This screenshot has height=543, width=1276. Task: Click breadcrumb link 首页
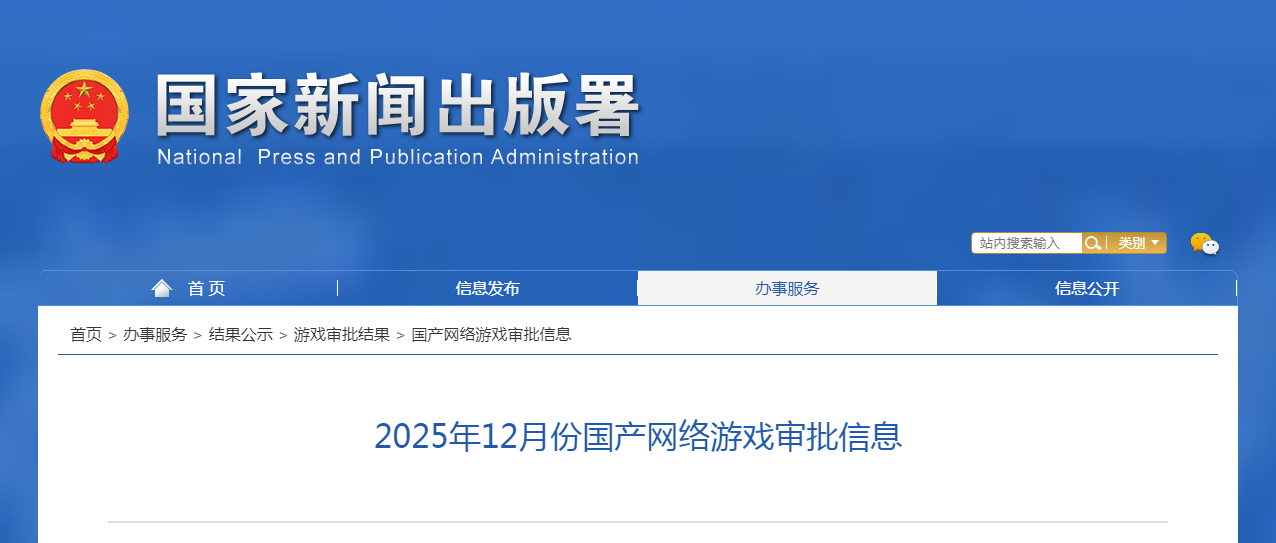tap(86, 335)
